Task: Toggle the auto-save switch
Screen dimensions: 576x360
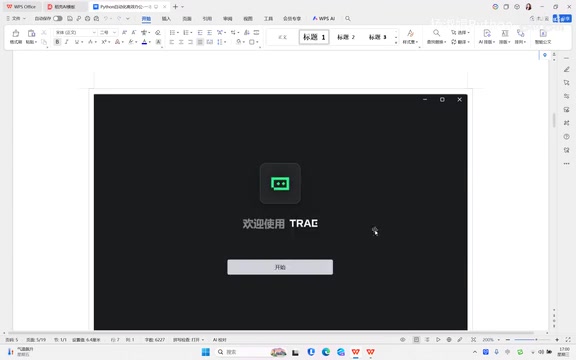Action: [58, 18]
